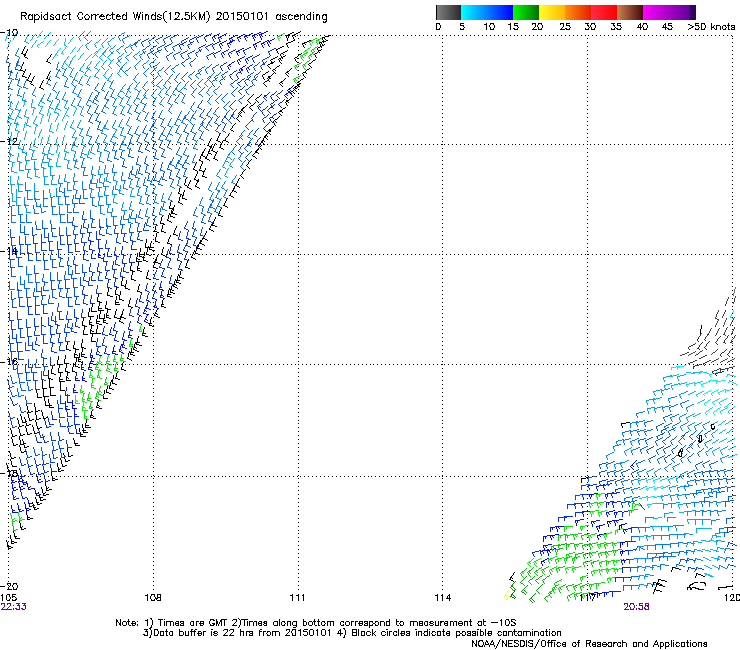Click the green 15-20 knots legend swatch
This screenshot has height=650, width=740.
click(526, 12)
